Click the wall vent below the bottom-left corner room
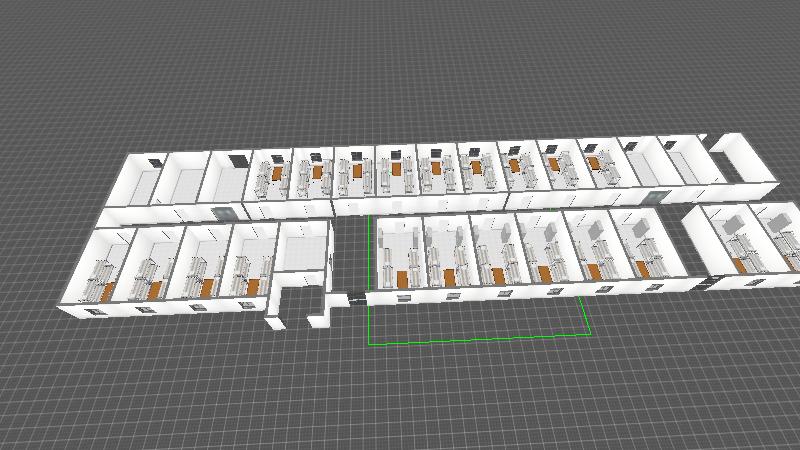 (93, 312)
